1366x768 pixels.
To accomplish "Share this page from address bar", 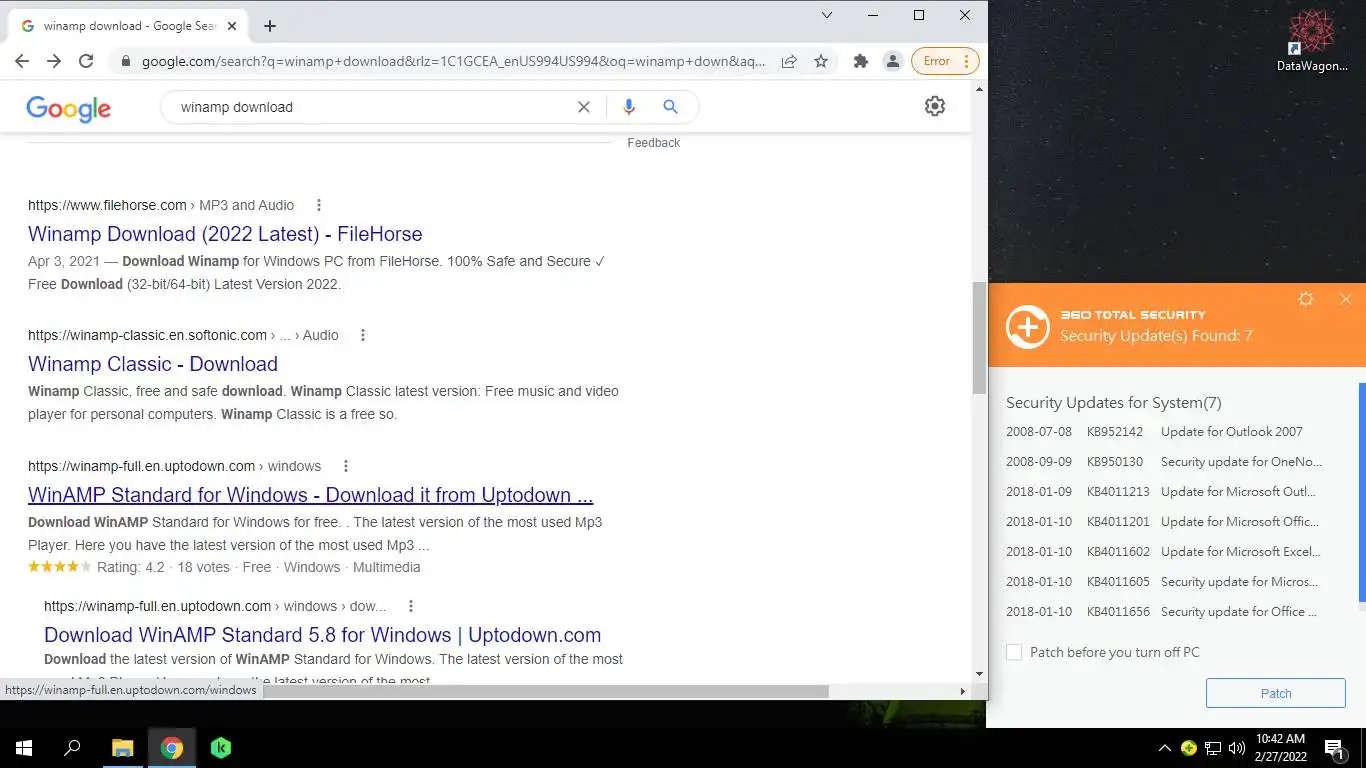I will coord(789,61).
